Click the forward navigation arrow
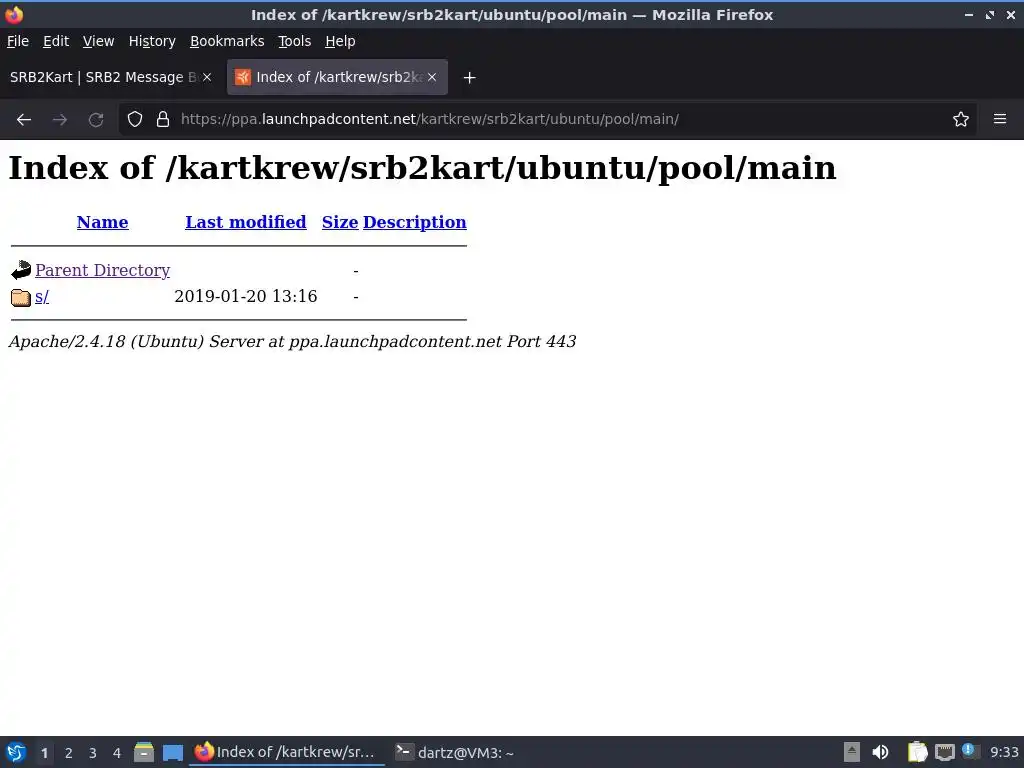 click(60, 120)
